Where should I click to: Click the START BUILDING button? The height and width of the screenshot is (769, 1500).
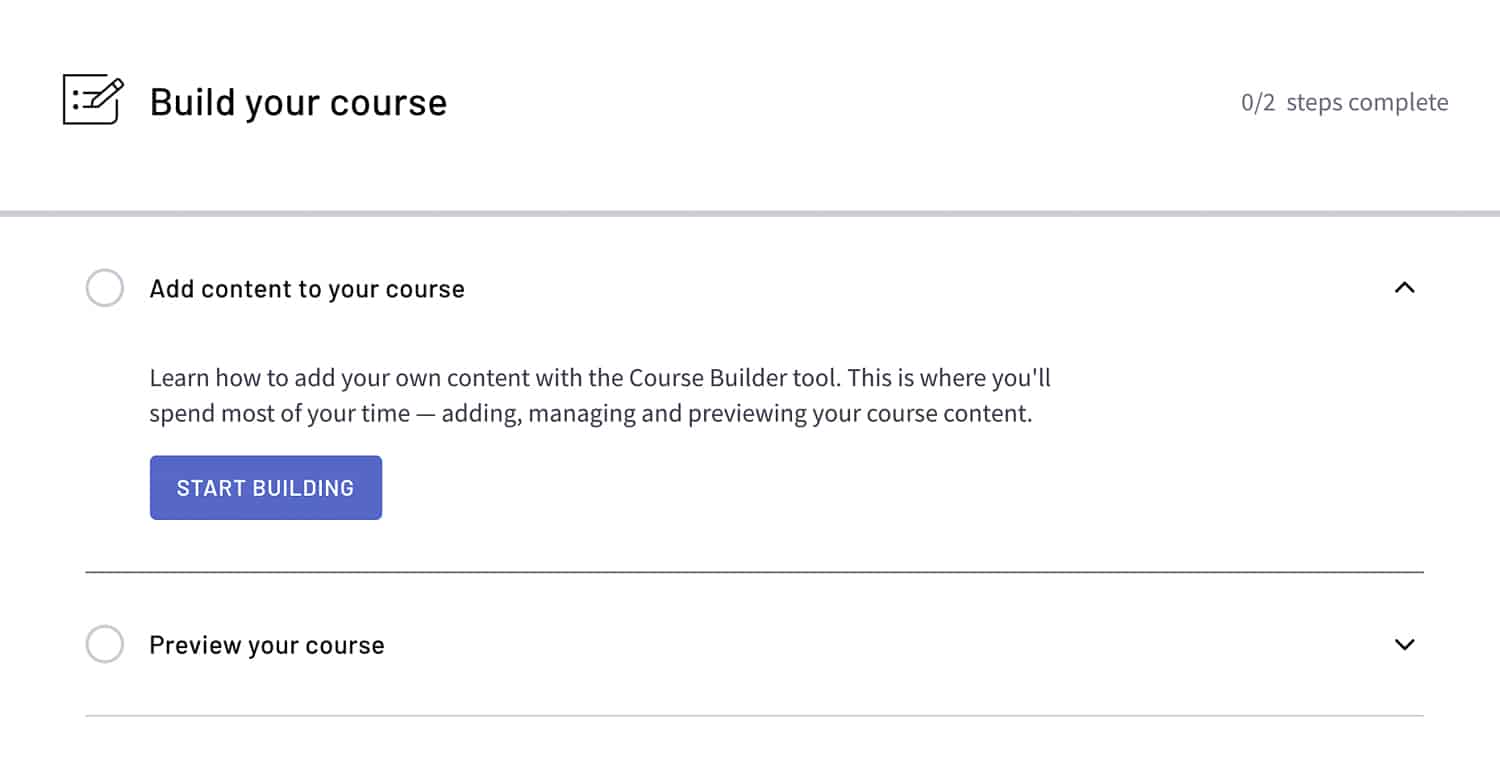tap(265, 487)
